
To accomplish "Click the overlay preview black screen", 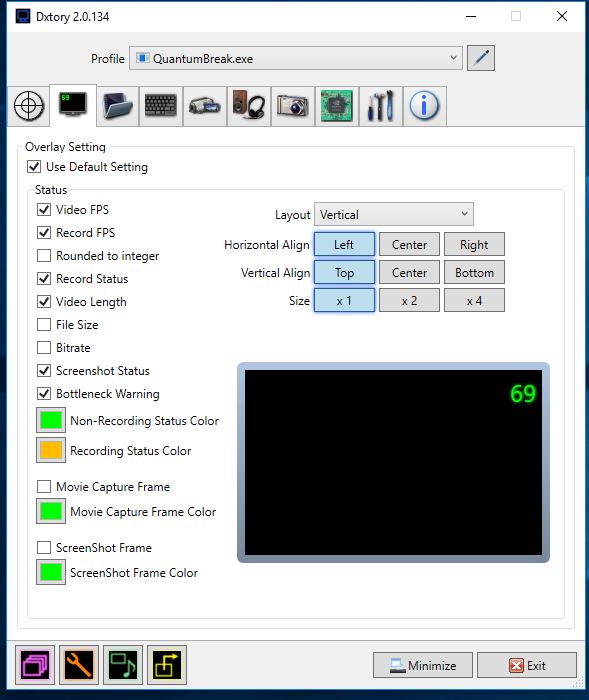I will 393,462.
